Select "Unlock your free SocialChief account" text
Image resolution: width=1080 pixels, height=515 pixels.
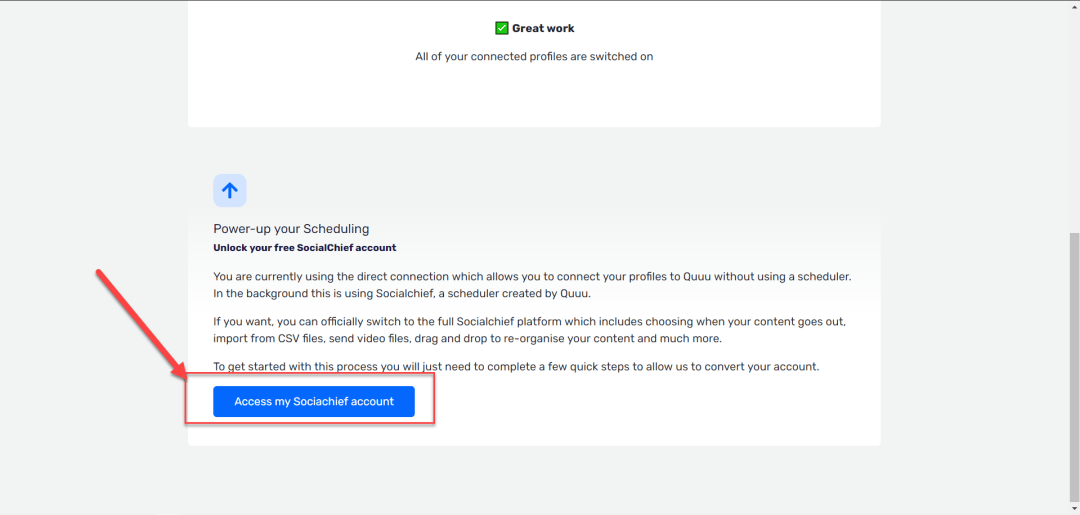click(305, 247)
